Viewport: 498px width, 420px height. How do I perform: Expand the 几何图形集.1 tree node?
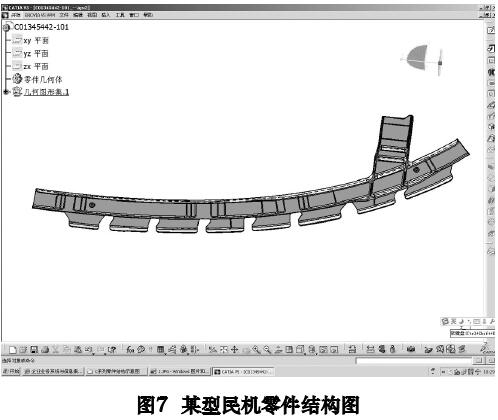point(6,92)
